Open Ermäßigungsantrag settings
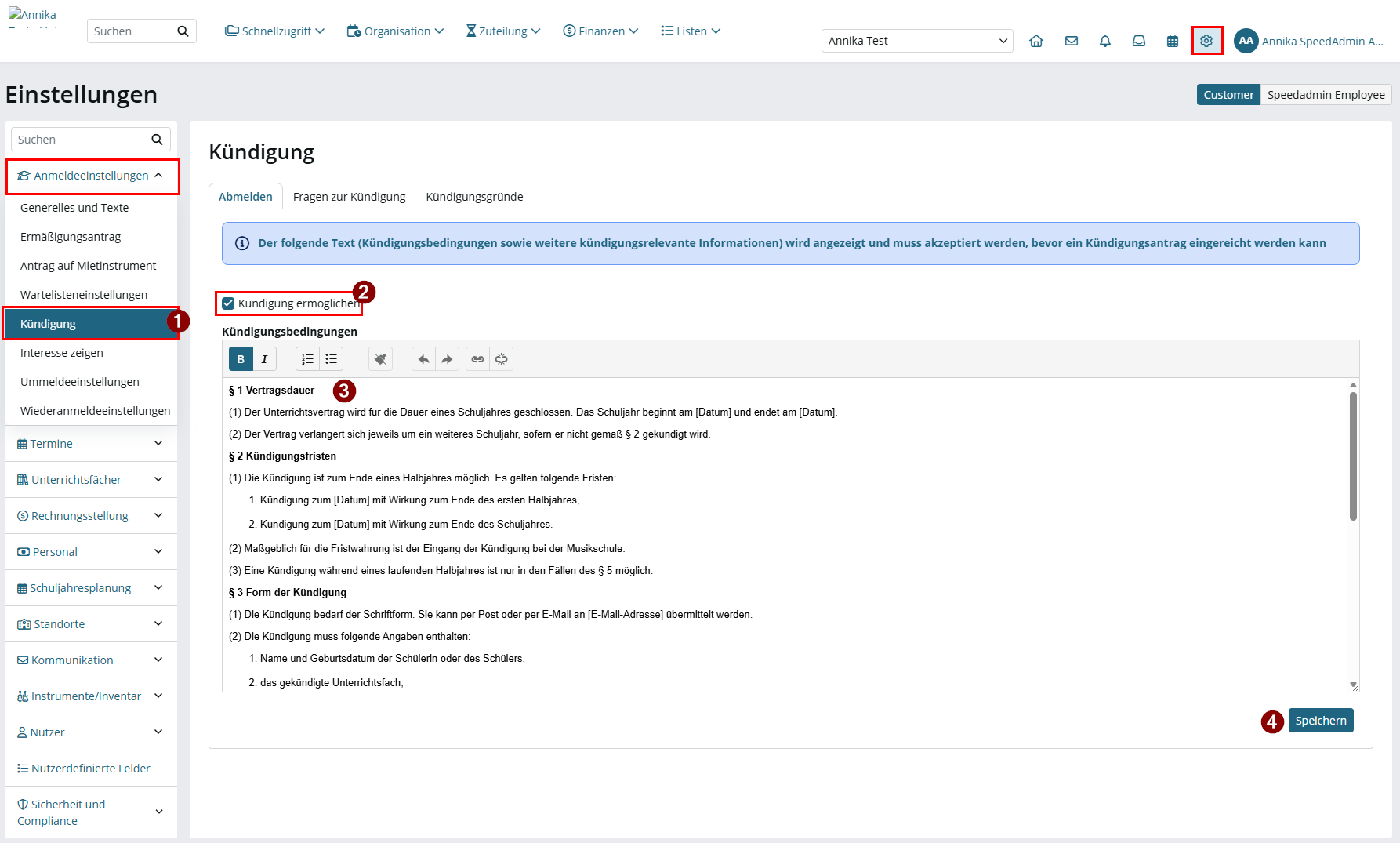The height and width of the screenshot is (843, 1400). 91,237
